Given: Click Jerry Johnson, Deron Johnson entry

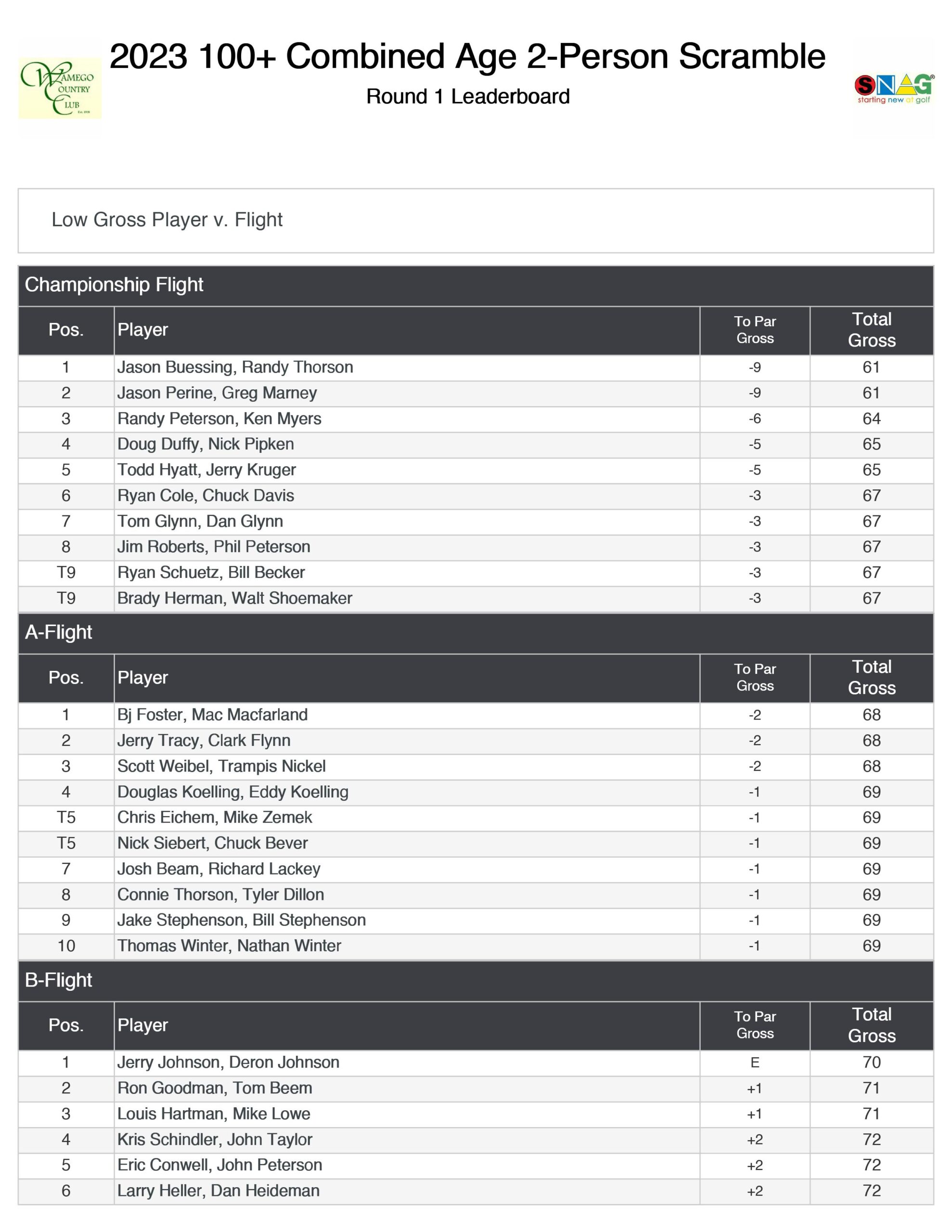Looking at the screenshot, I should (x=229, y=1062).
